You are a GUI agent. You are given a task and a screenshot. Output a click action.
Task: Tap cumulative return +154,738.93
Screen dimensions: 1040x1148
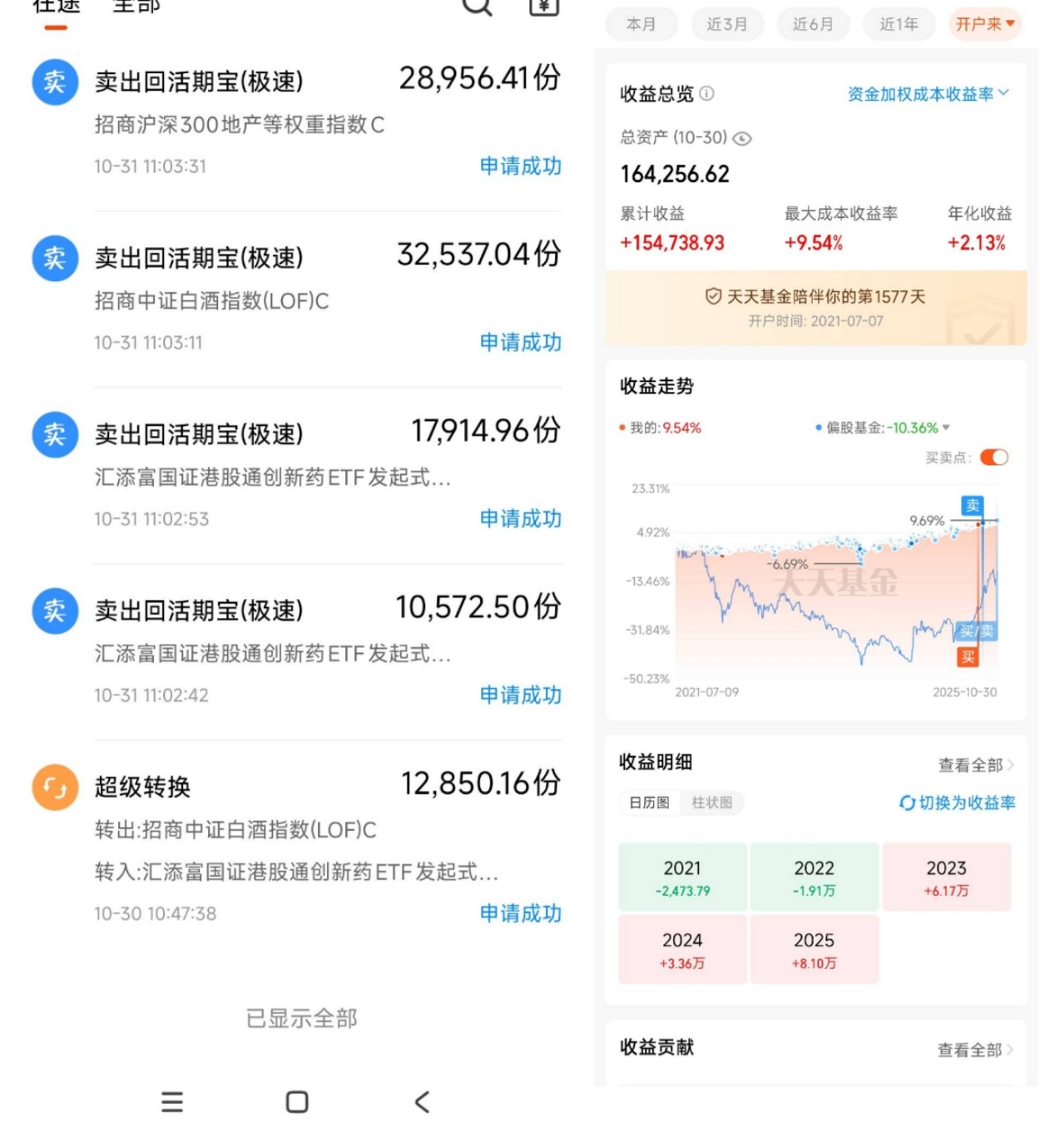coord(672,243)
